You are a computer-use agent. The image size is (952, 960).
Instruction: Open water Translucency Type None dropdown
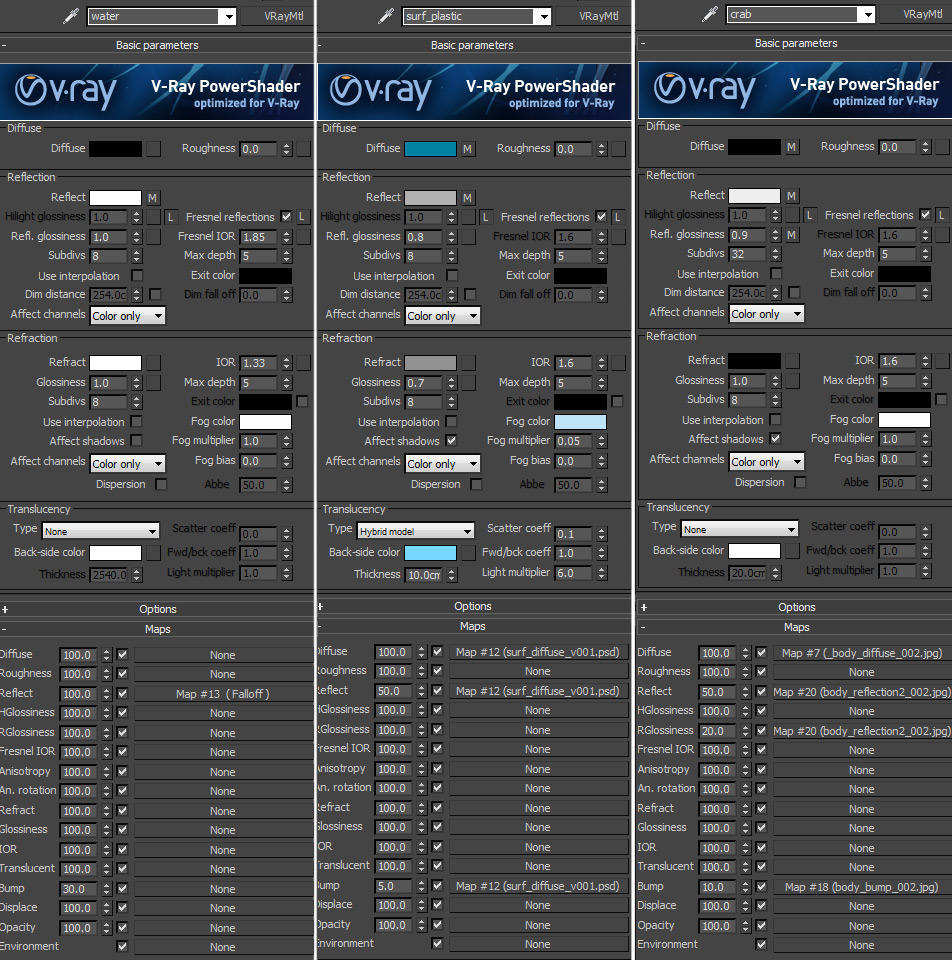click(100, 531)
